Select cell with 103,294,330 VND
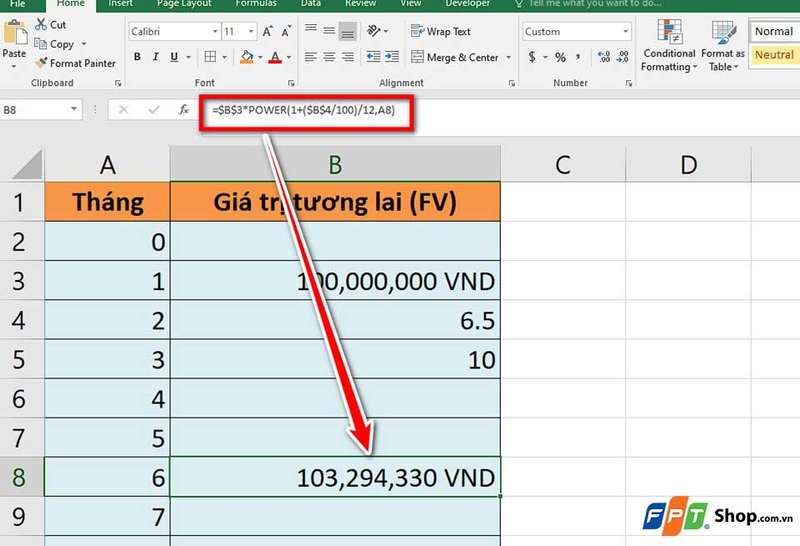800x546 pixels. click(x=335, y=477)
